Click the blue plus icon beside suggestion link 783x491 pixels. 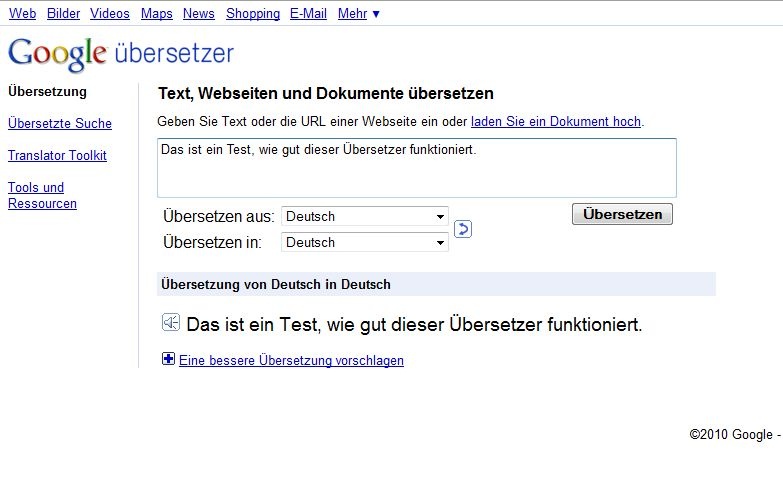[168, 359]
